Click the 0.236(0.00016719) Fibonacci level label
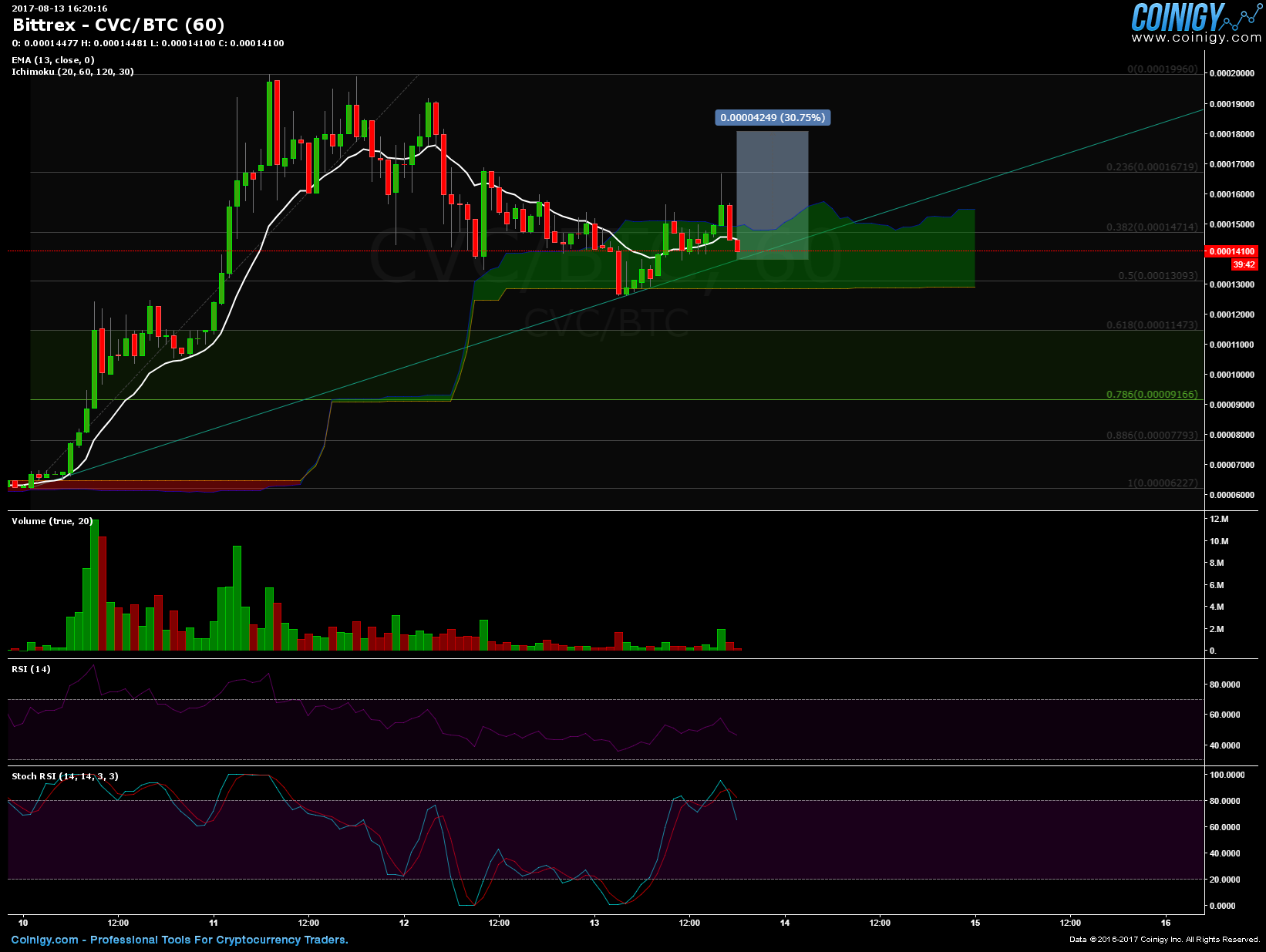Screen dimensions: 1266x952 [1152, 167]
